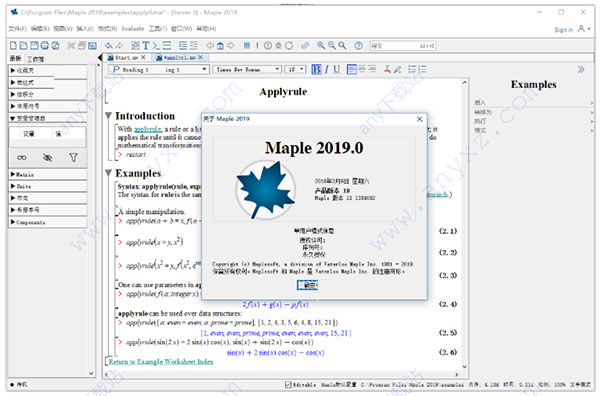The image size is (600, 396).
Task: Click the document's vertical scrollbar down arrow
Action: tap(464, 367)
